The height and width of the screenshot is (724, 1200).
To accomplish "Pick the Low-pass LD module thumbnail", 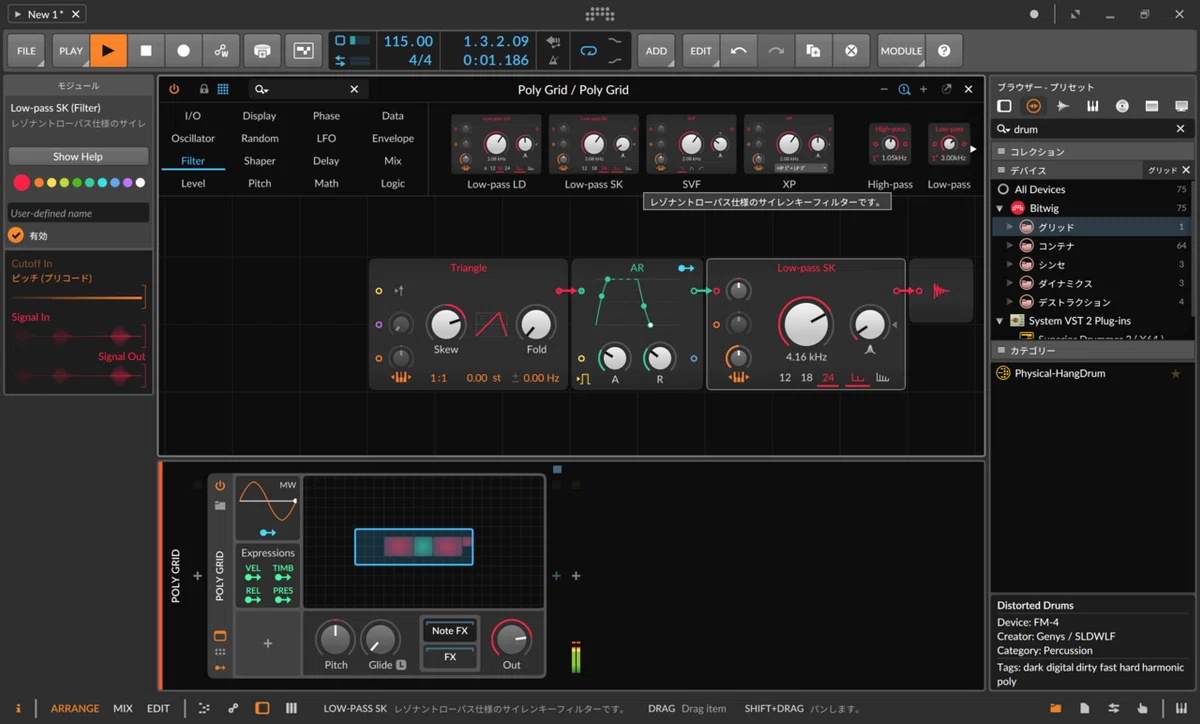I will click(x=496, y=144).
